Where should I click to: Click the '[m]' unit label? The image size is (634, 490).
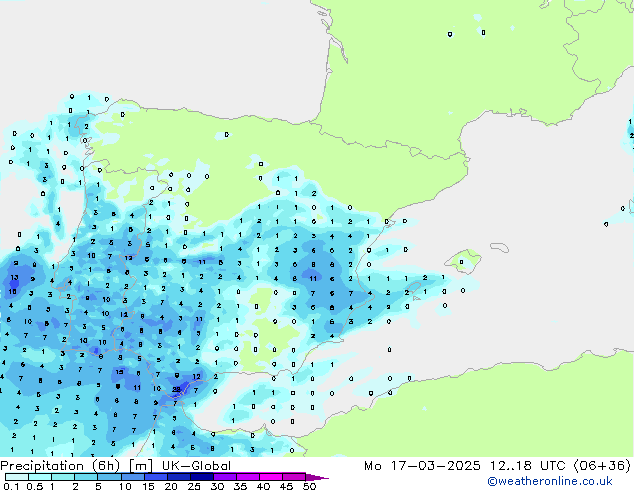click(x=140, y=466)
